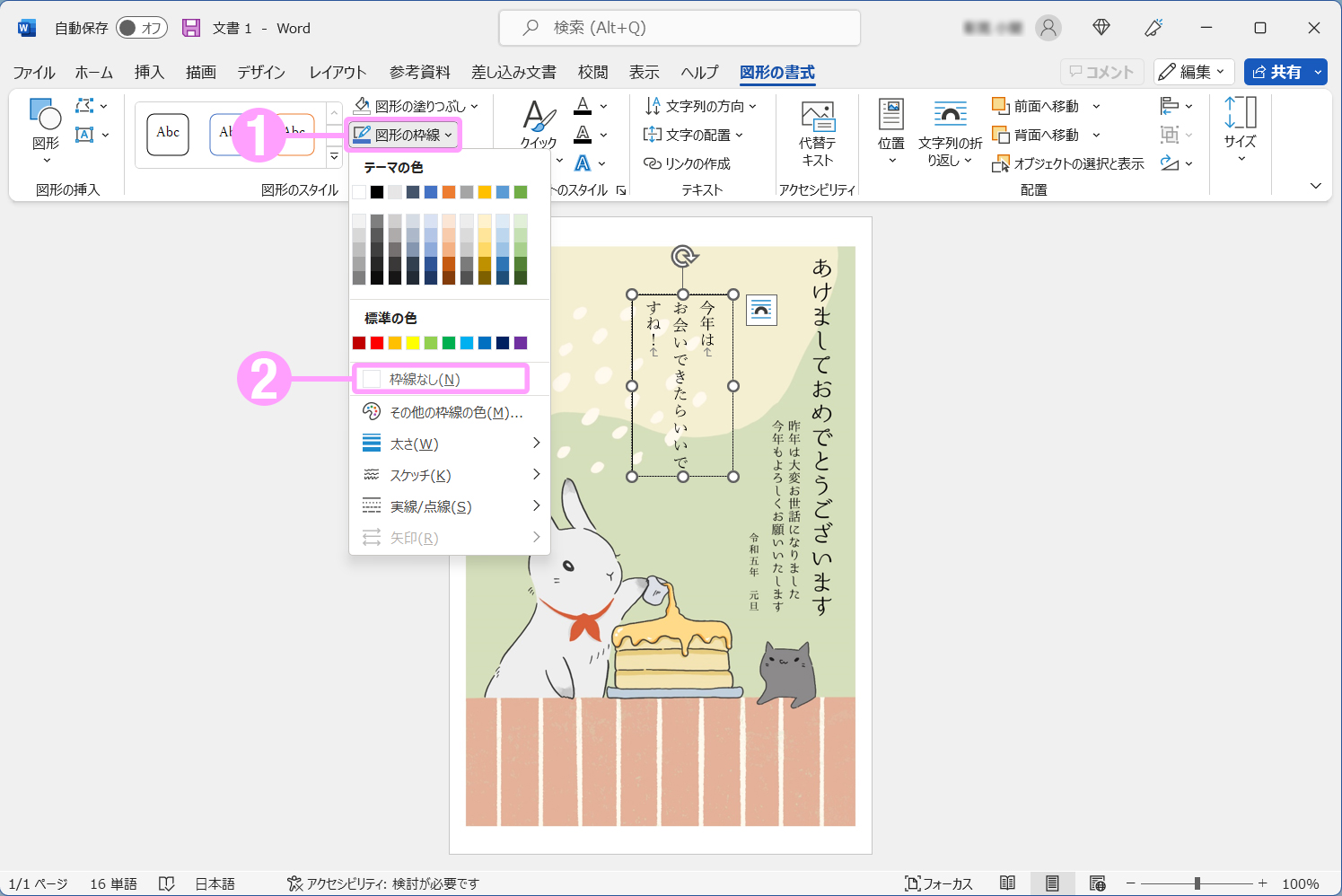Pick red standard color swatch

[x=377, y=342]
